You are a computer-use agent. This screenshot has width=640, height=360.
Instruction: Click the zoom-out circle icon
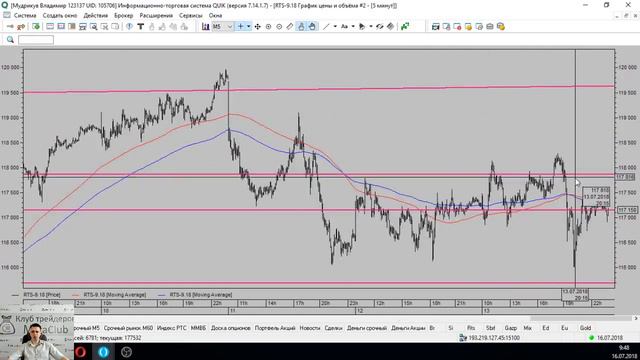pyautogui.click(x=279, y=27)
